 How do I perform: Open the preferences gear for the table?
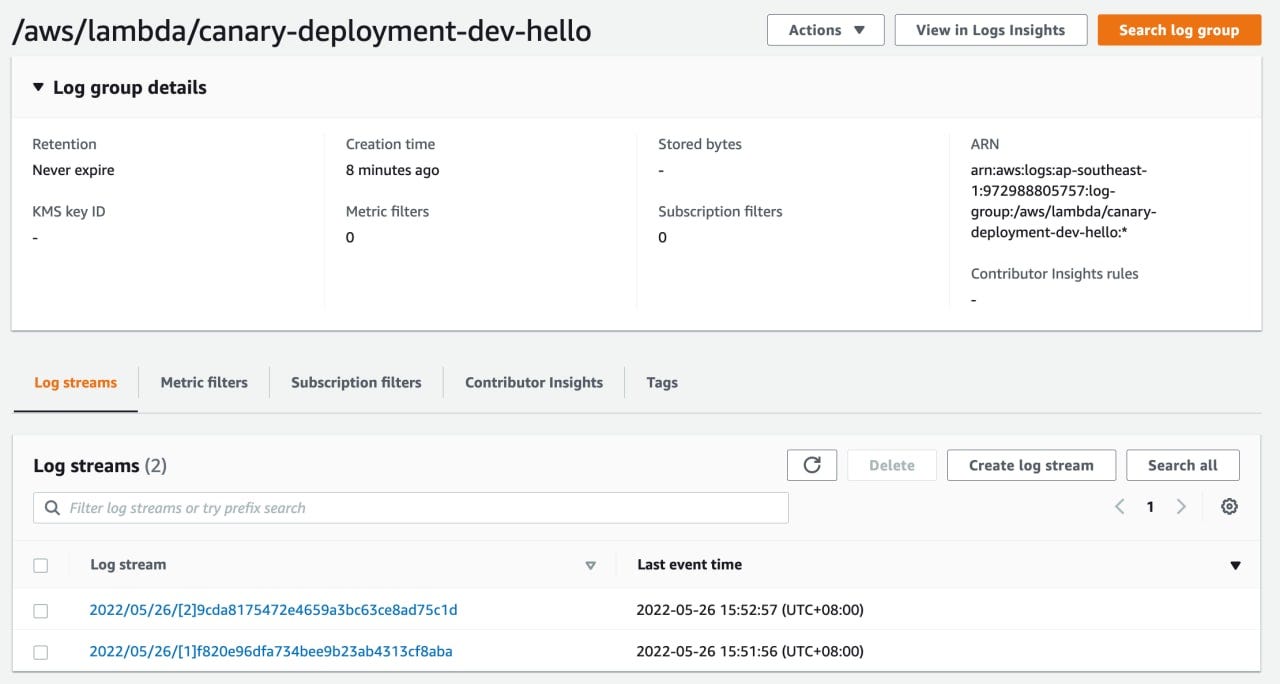pos(1229,506)
